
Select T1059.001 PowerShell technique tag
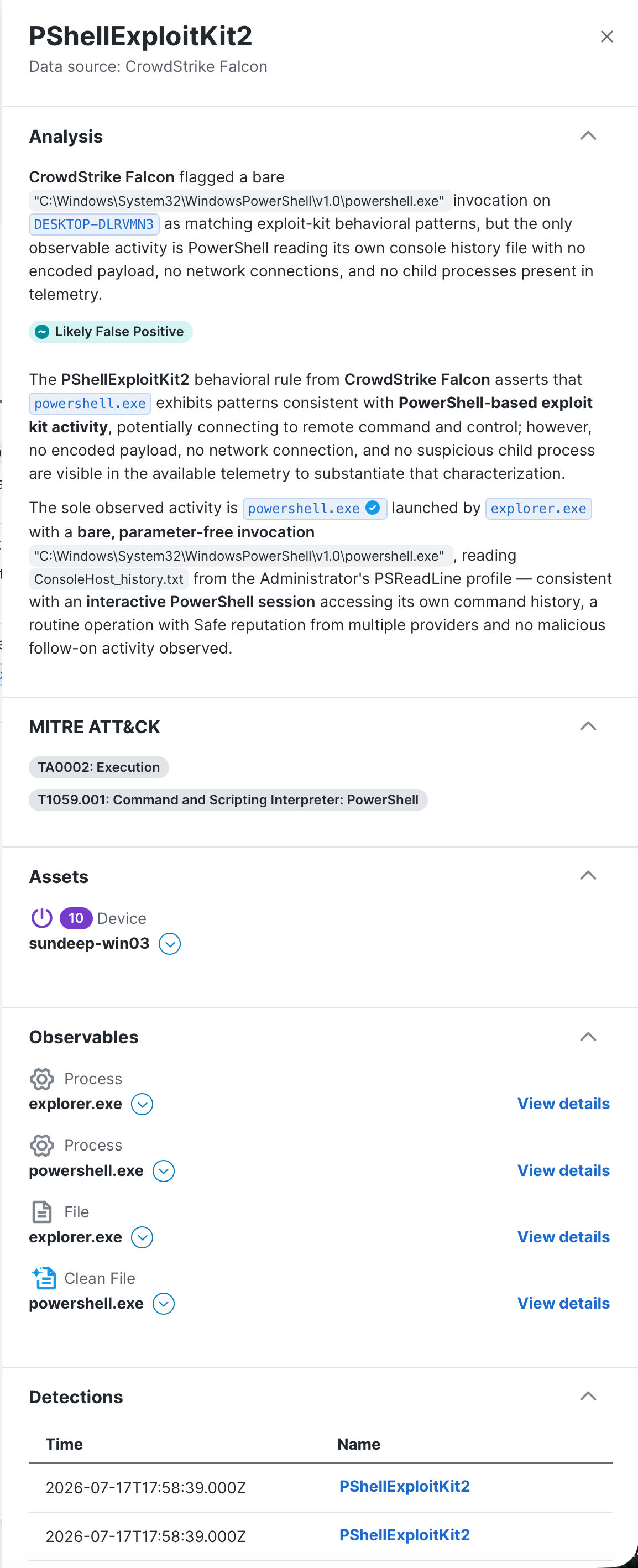[228, 800]
